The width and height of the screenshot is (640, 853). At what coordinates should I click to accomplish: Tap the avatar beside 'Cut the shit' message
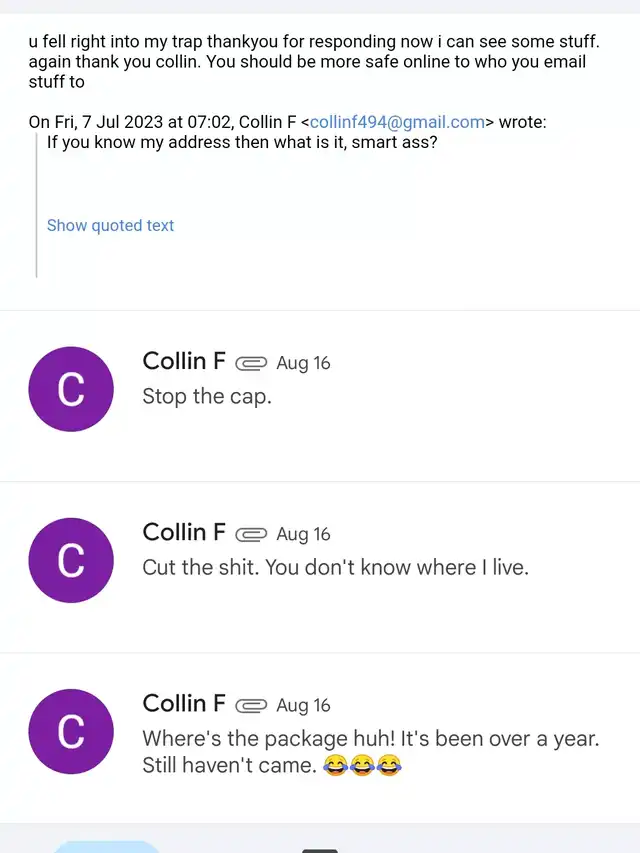(71, 560)
